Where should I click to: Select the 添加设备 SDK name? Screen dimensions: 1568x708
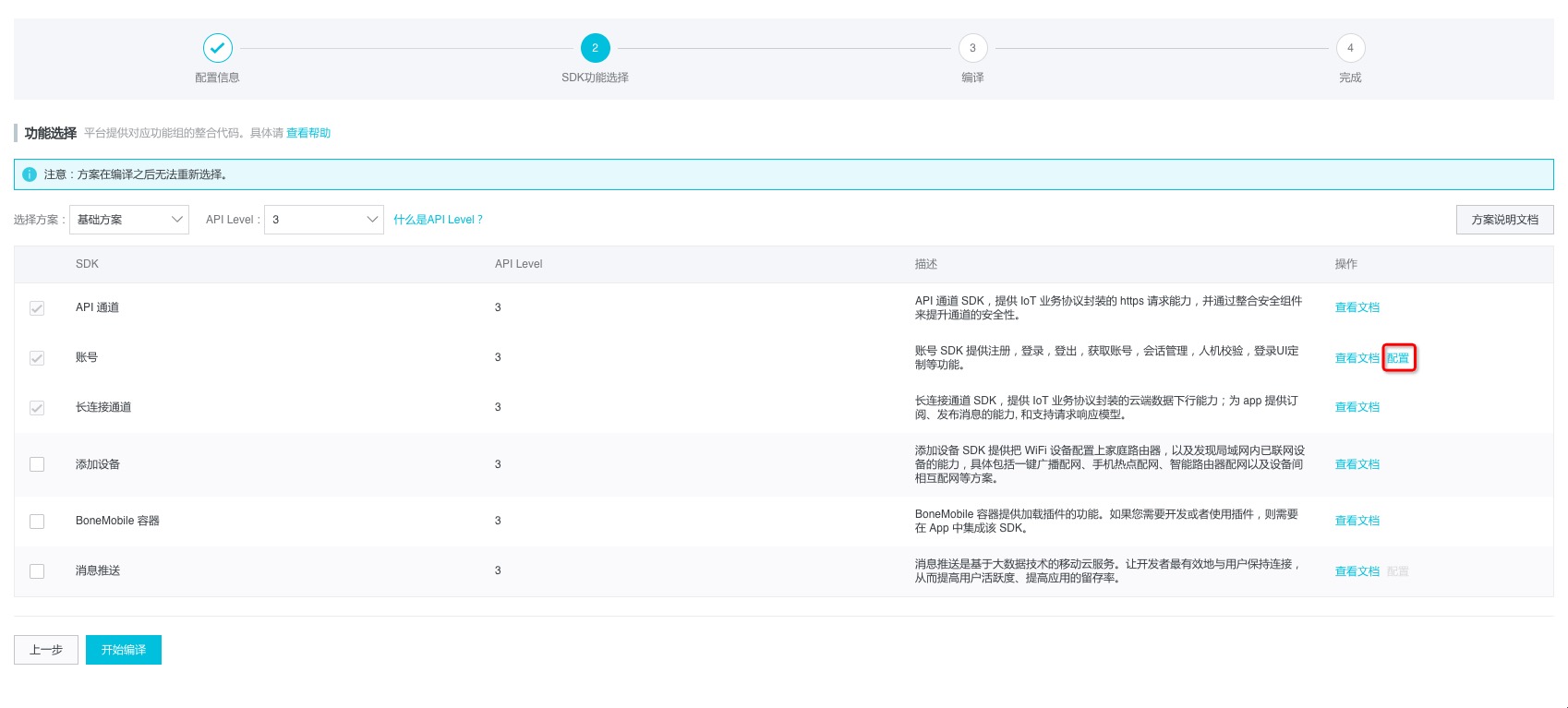[x=98, y=464]
